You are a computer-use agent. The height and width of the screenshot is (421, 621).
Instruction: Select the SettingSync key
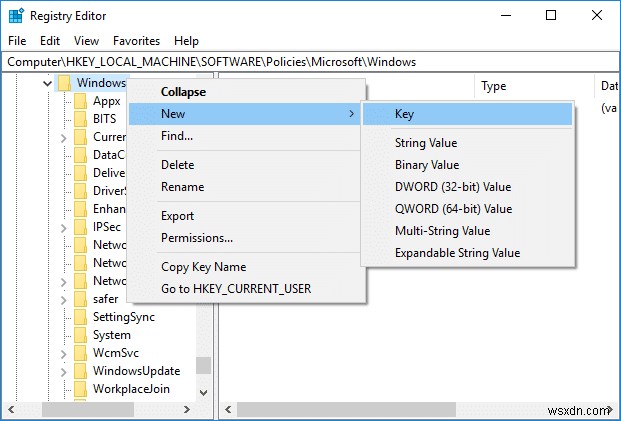(124, 317)
